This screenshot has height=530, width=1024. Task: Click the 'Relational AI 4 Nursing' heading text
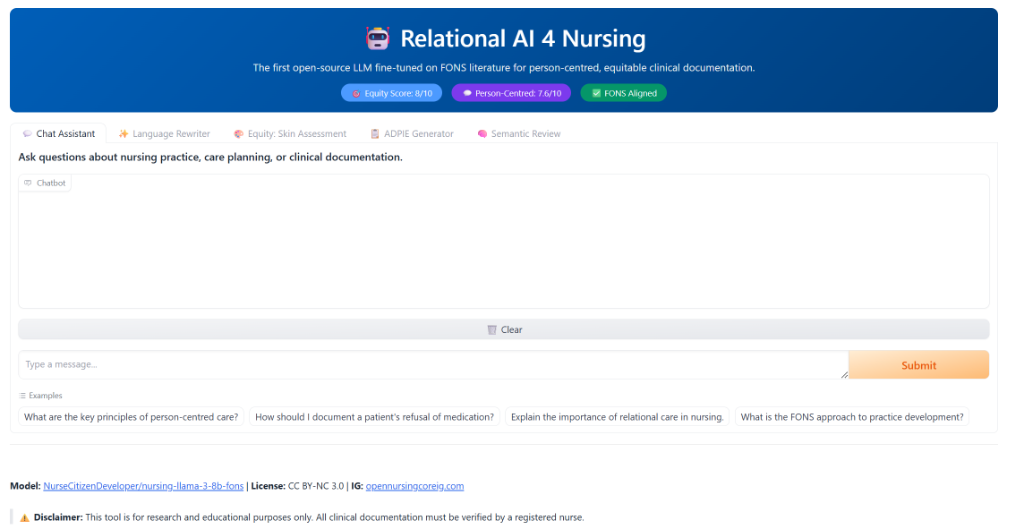click(522, 39)
